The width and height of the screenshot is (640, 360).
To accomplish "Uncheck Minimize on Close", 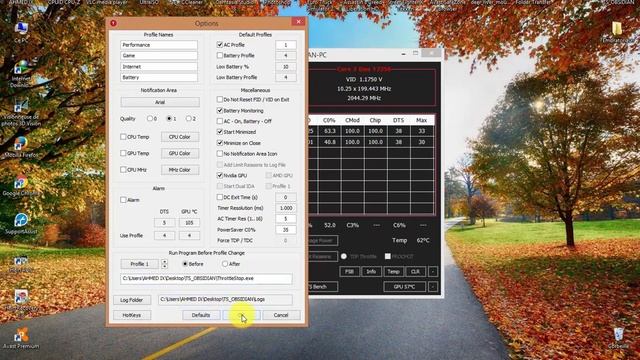I will (x=220, y=143).
